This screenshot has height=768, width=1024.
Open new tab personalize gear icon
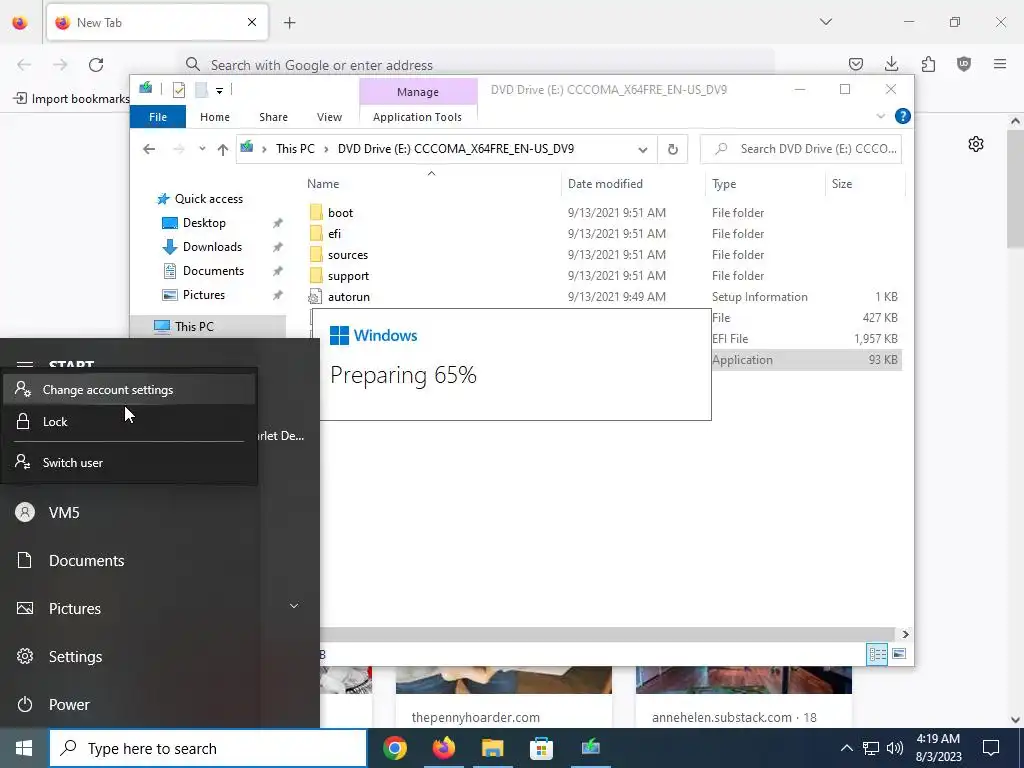coord(976,144)
